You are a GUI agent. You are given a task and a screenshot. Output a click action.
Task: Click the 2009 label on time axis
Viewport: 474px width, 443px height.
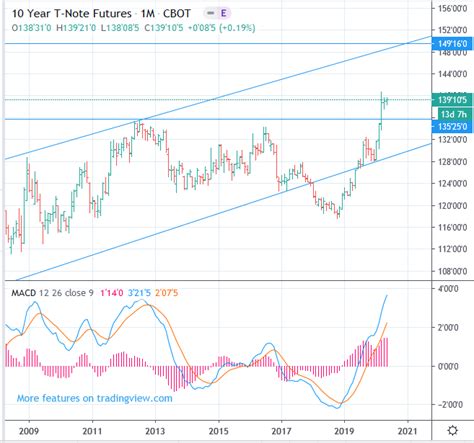click(29, 431)
